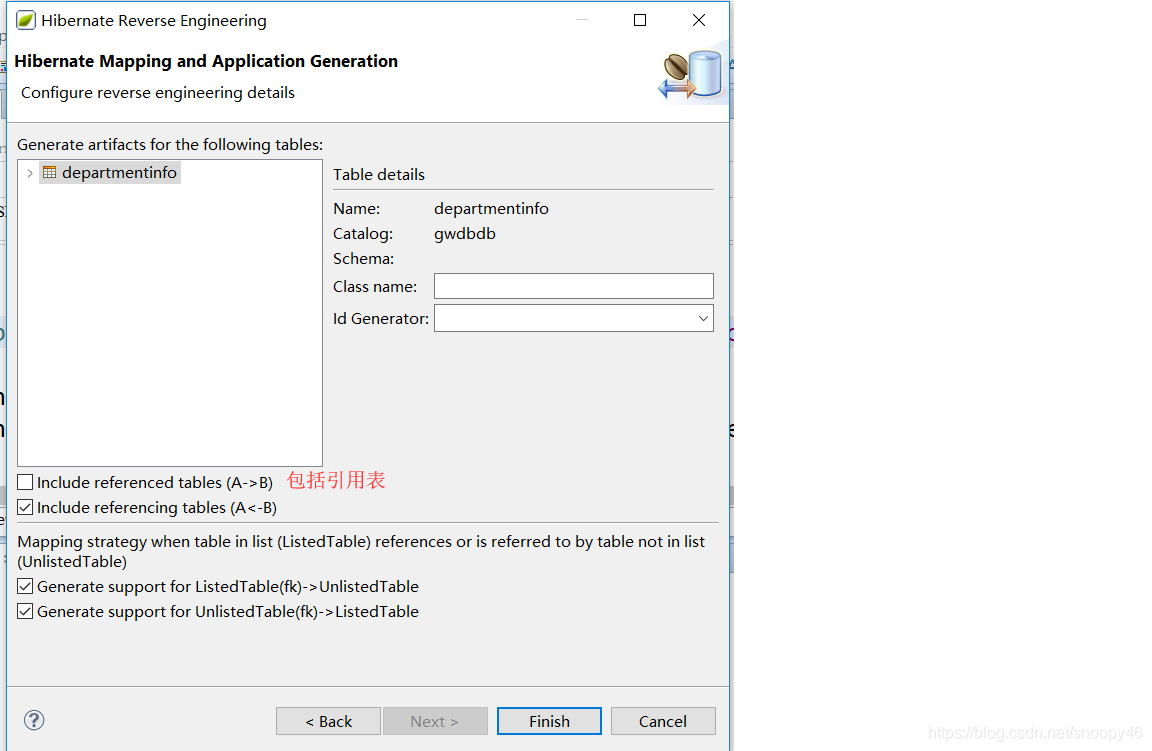Maximize the Hibernate Reverse Engineering dialog
Viewport: 1152px width, 751px height.
coord(640,21)
